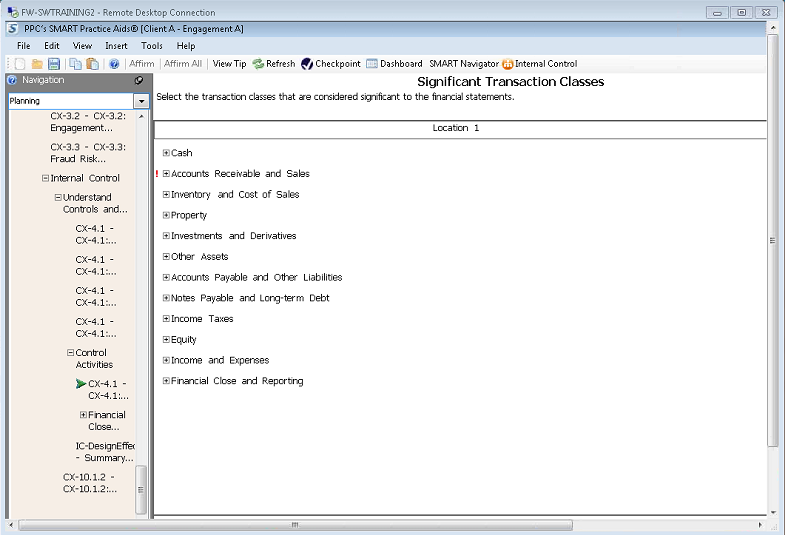
Task: Expand Inventory and Cost of Sales
Action: tap(166, 195)
